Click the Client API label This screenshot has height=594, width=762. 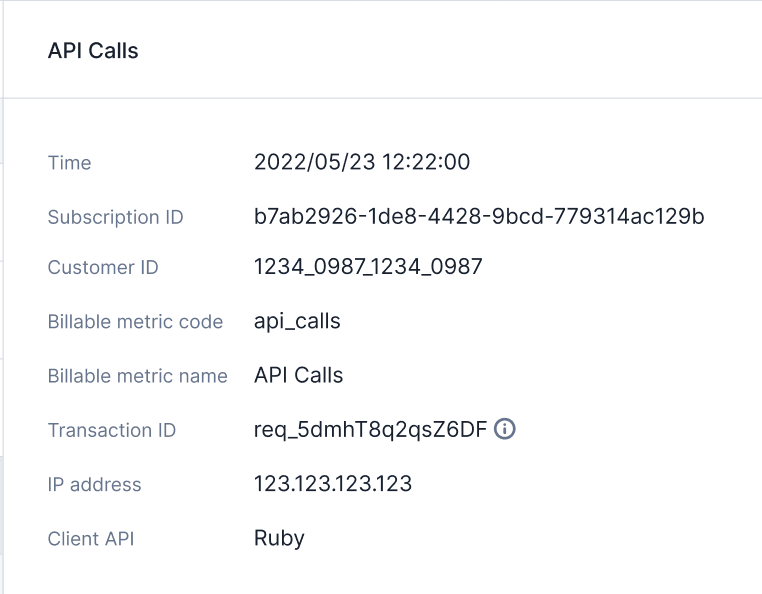[x=91, y=539]
